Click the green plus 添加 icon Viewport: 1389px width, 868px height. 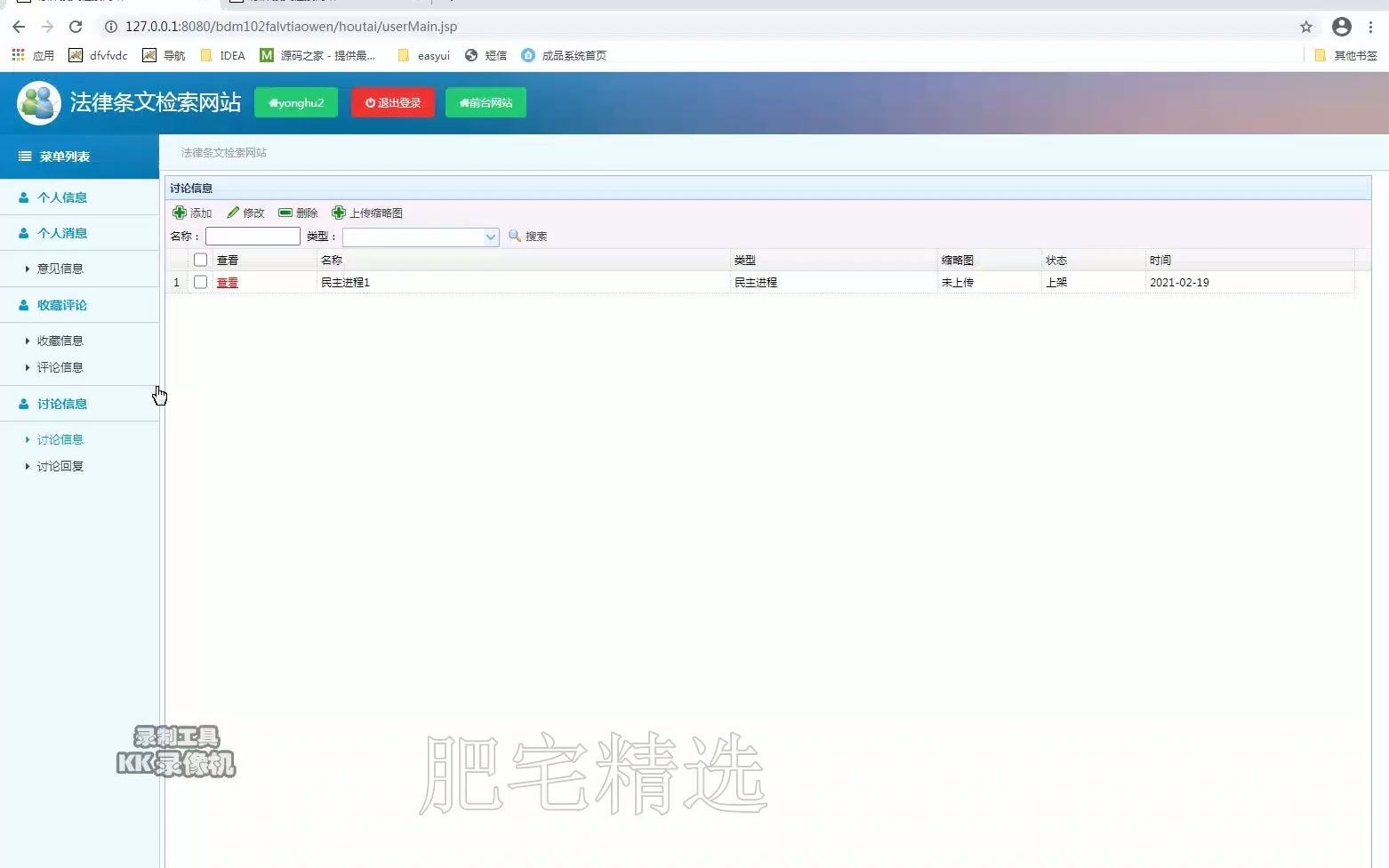click(180, 213)
